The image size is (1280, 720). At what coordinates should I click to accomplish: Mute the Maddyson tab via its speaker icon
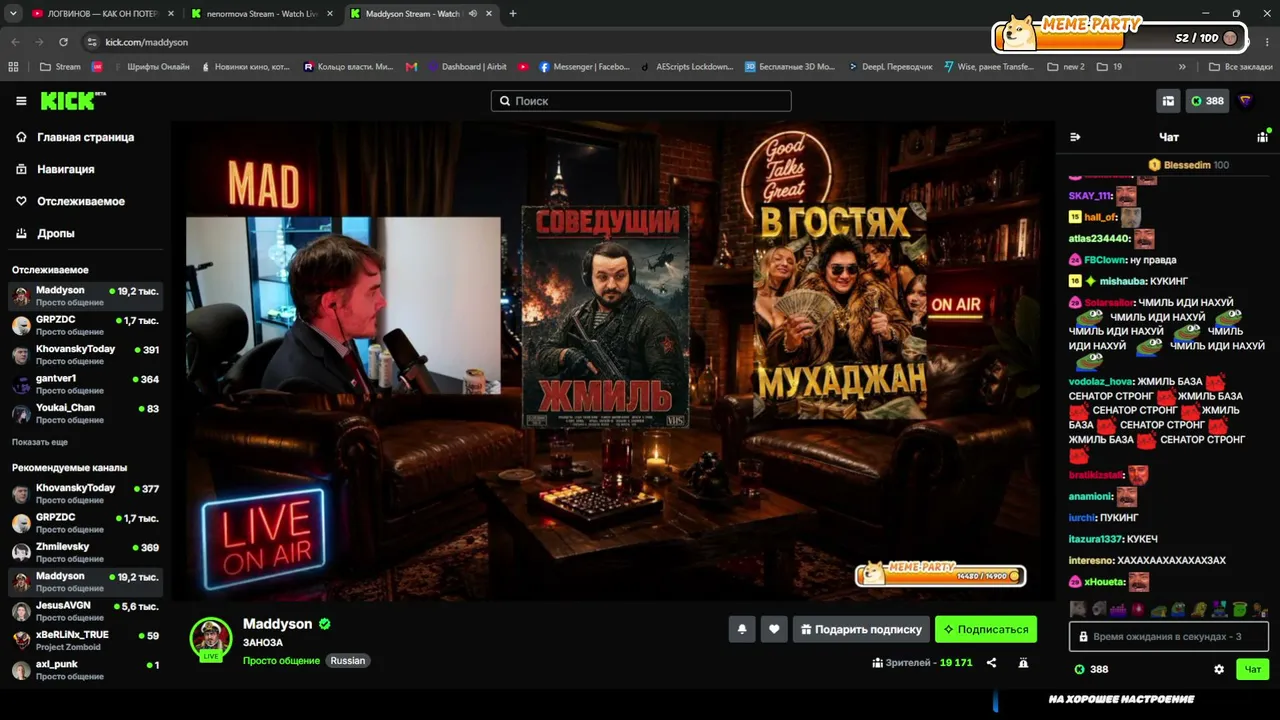coord(473,14)
